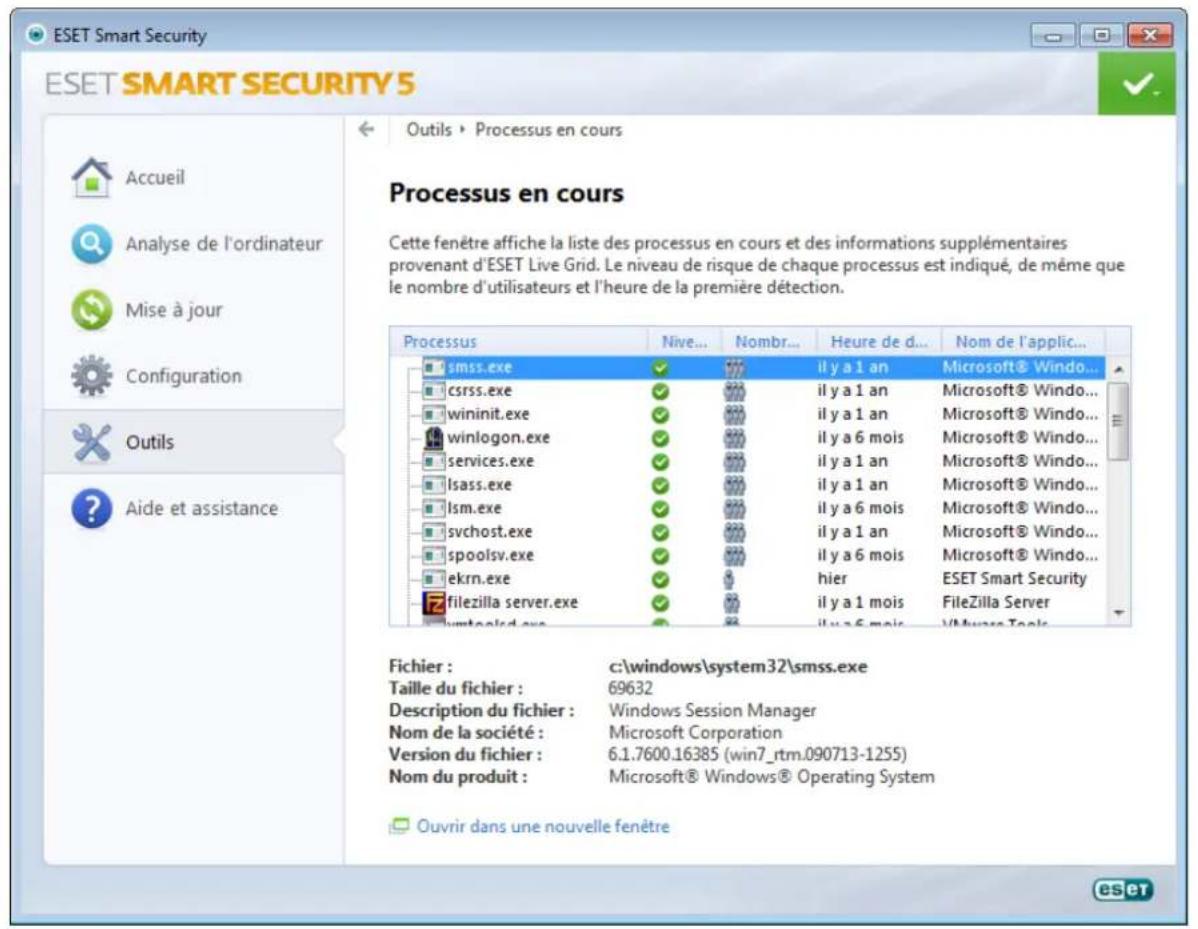The height and width of the screenshot is (929, 1198).
Task: Click the 'hier' detection time cell
Action: click(x=832, y=579)
